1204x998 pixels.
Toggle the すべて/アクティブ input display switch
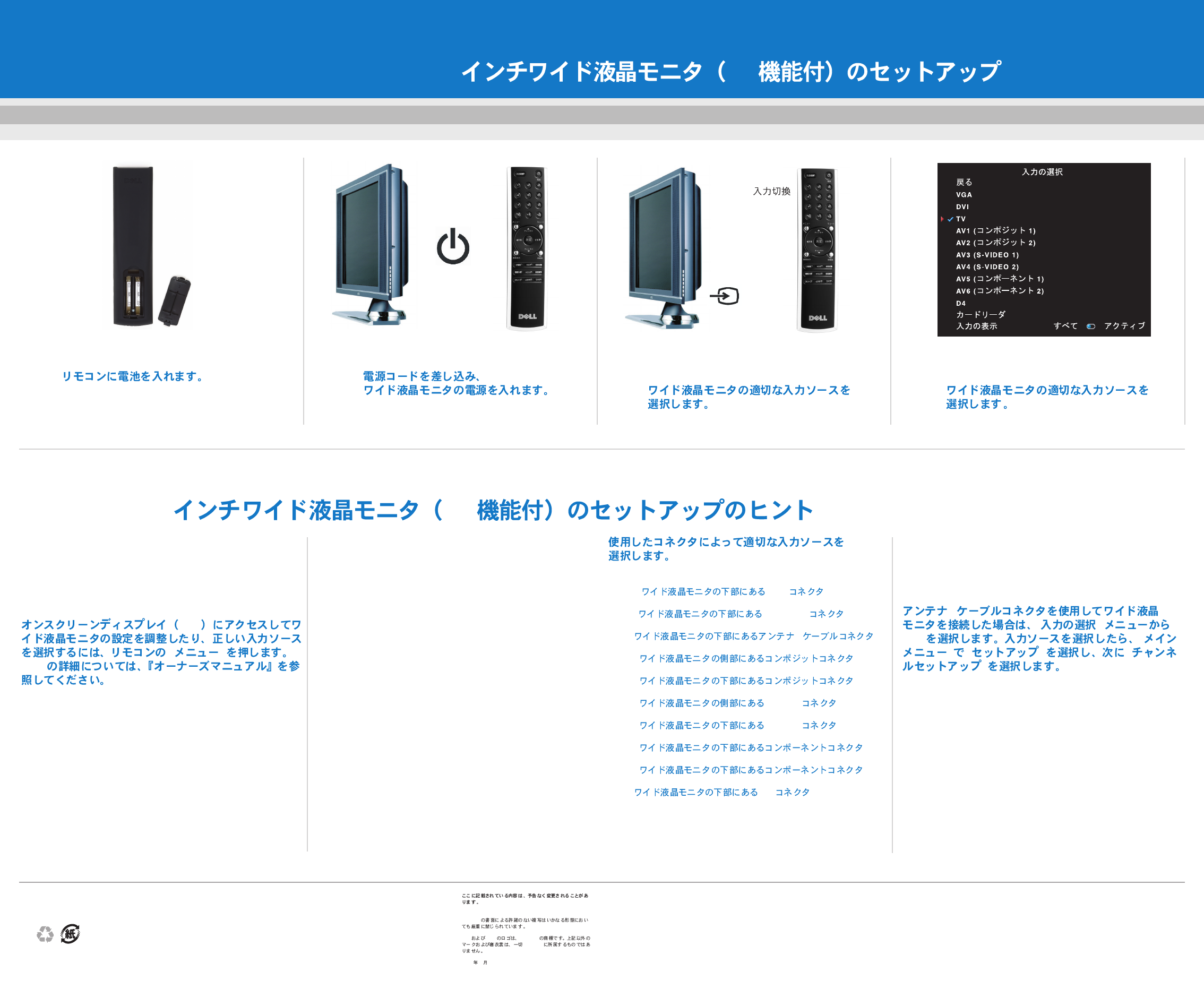(x=1090, y=326)
